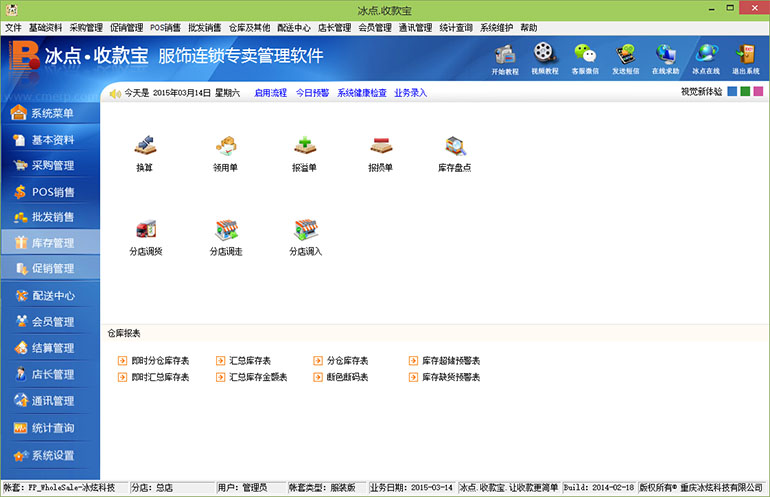
Task: Select 统计查询 in the left sidebar
Action: [50, 428]
